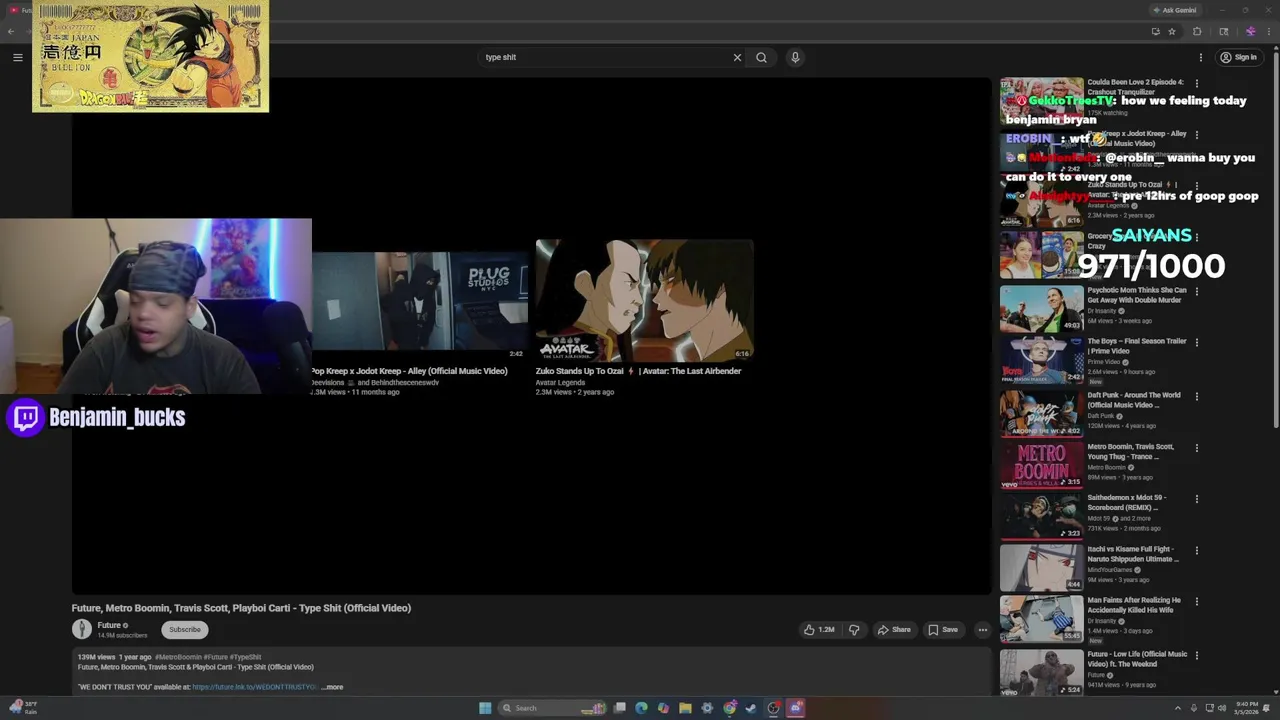
Task: Play Pop Kreep Alley endscreen video
Action: click(420, 300)
